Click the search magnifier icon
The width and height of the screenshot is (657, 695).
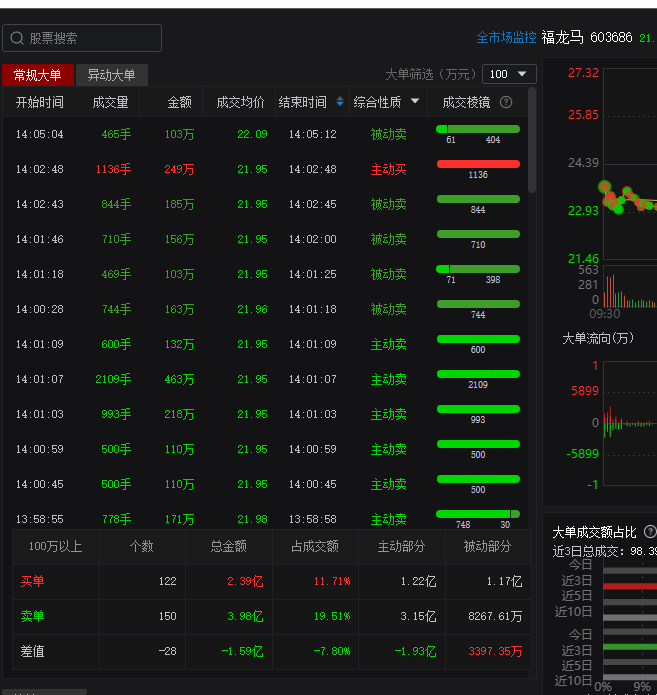[17, 38]
